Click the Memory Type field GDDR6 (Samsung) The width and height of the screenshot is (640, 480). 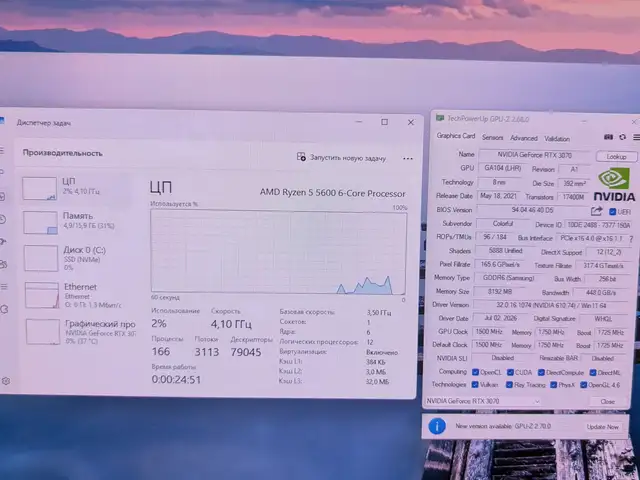pos(508,278)
